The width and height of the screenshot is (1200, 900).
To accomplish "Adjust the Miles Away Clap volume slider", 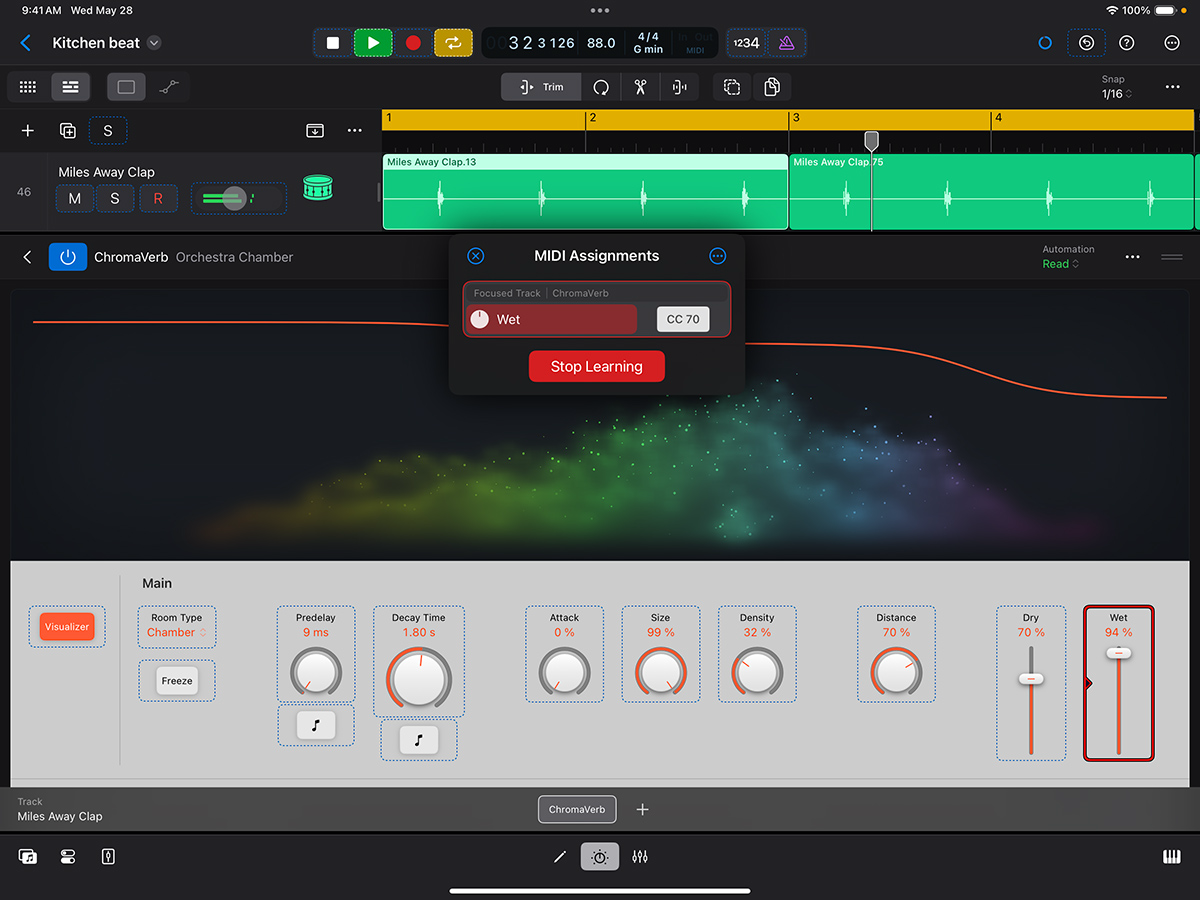I will [x=238, y=198].
